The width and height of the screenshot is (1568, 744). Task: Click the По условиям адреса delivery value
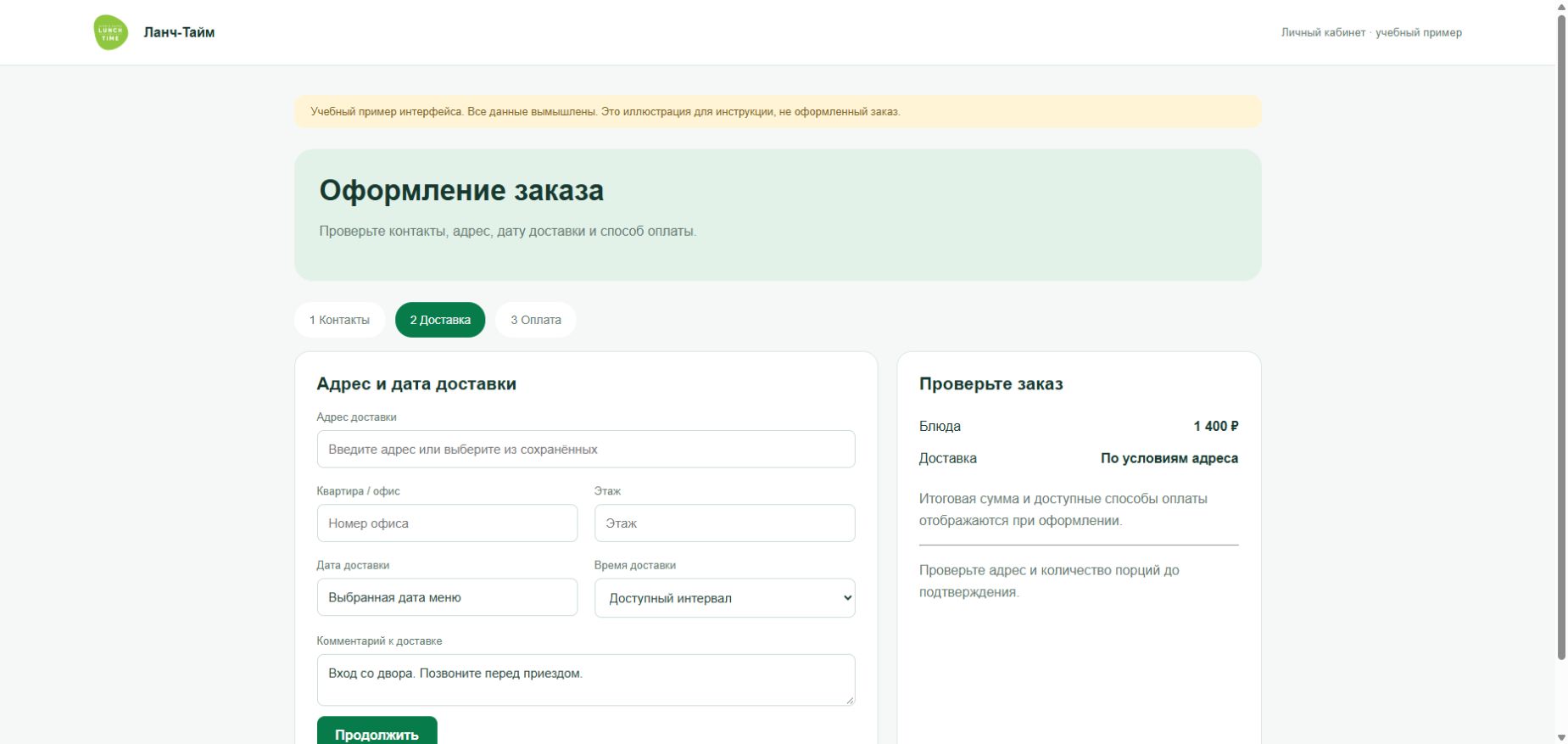point(1169,458)
